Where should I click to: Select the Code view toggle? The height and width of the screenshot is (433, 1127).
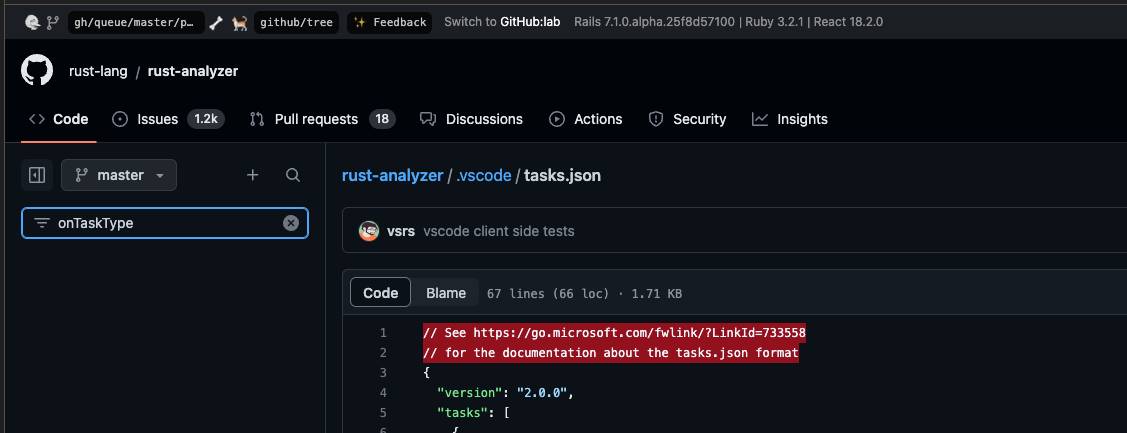pos(380,293)
